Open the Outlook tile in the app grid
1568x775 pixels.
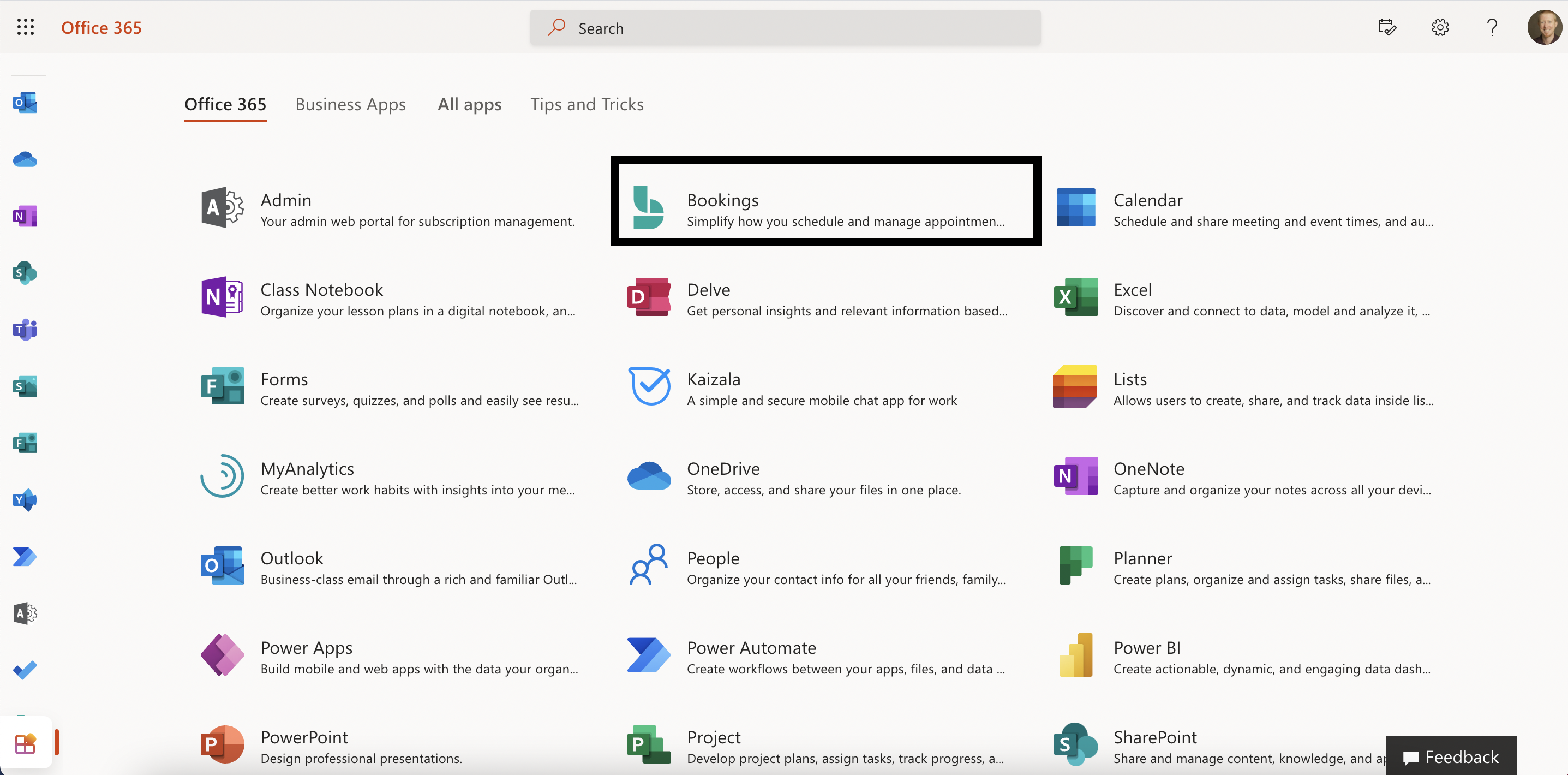point(389,566)
